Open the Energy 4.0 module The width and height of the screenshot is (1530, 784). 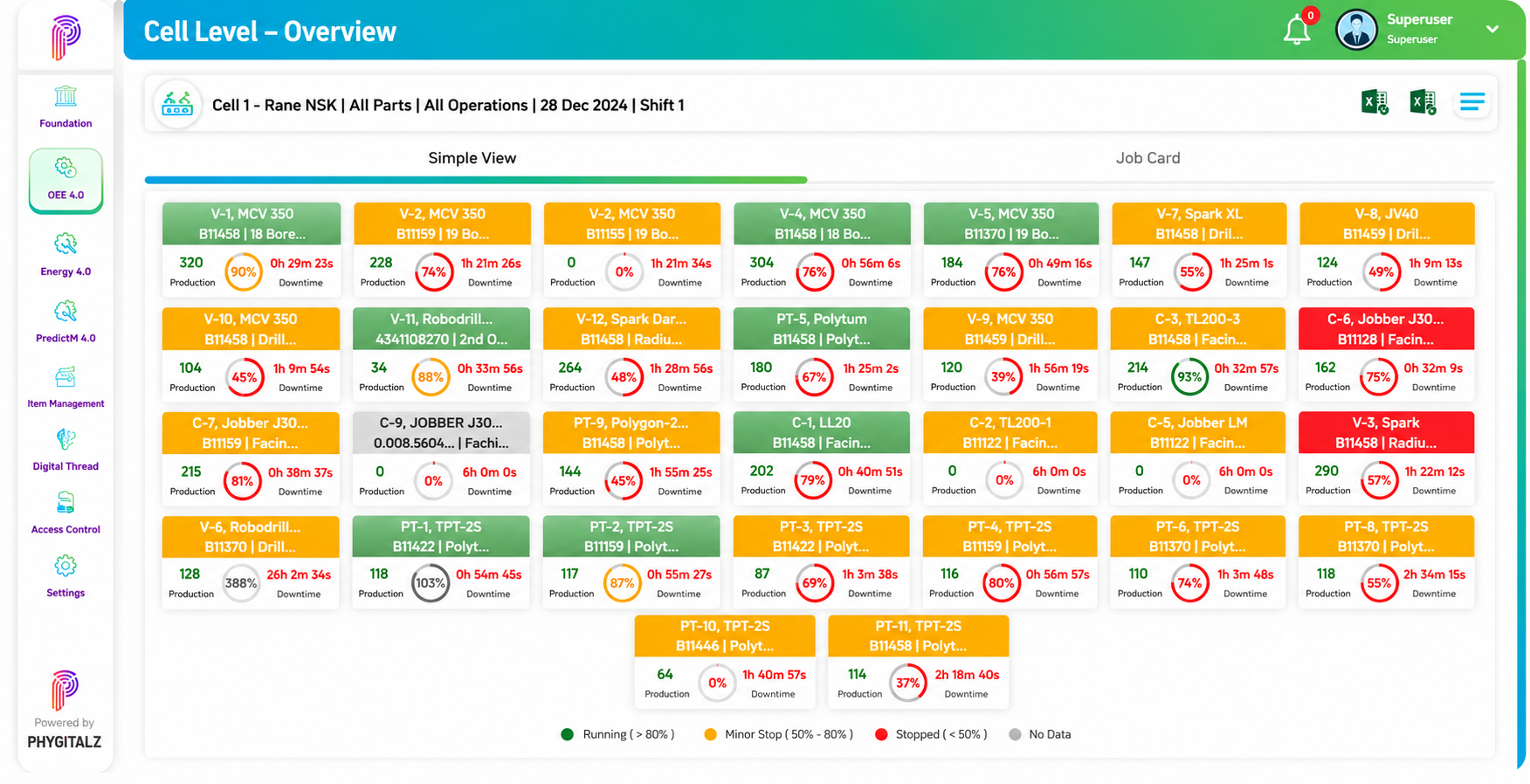tap(65, 254)
